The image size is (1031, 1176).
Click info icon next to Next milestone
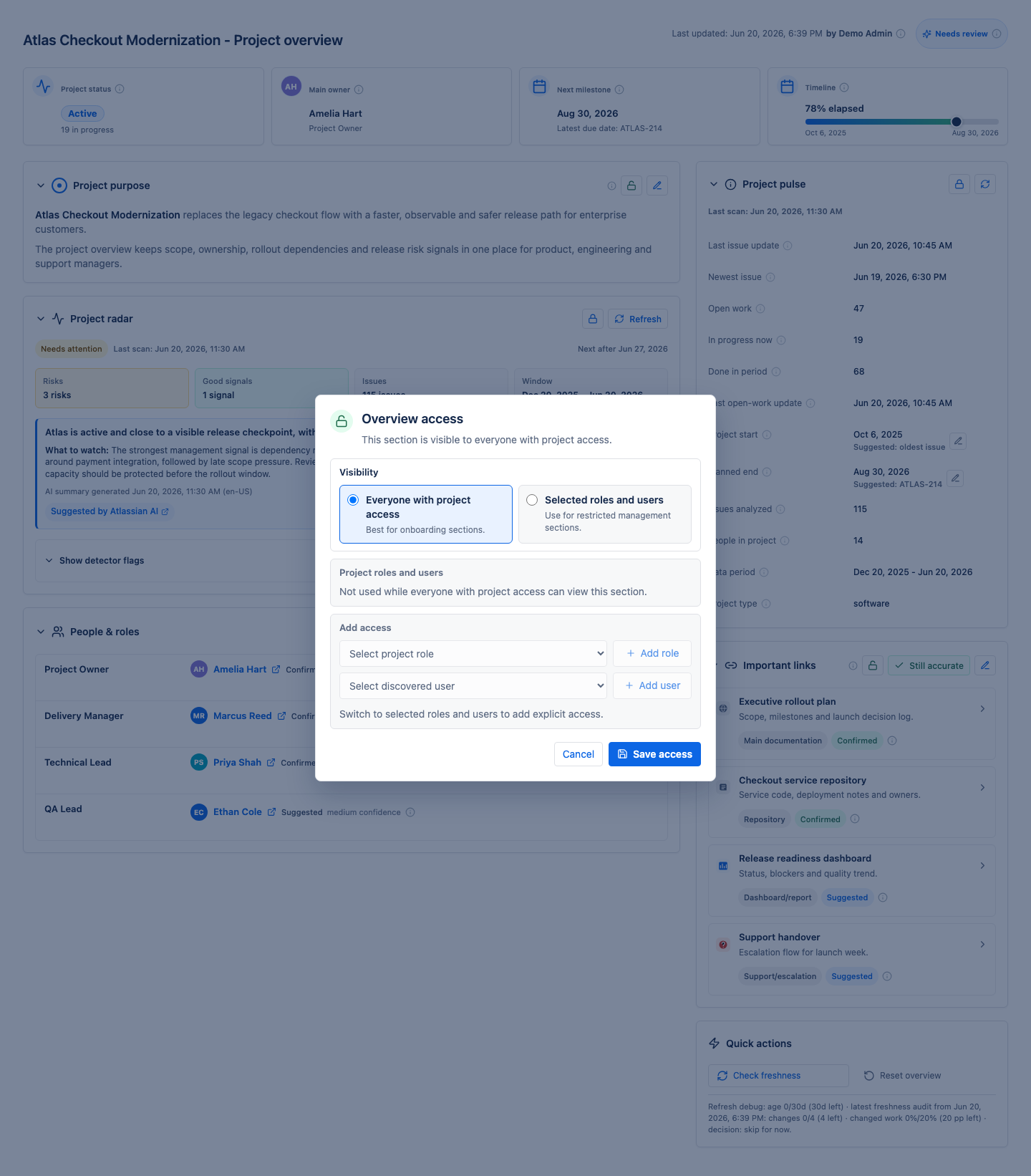coord(619,90)
